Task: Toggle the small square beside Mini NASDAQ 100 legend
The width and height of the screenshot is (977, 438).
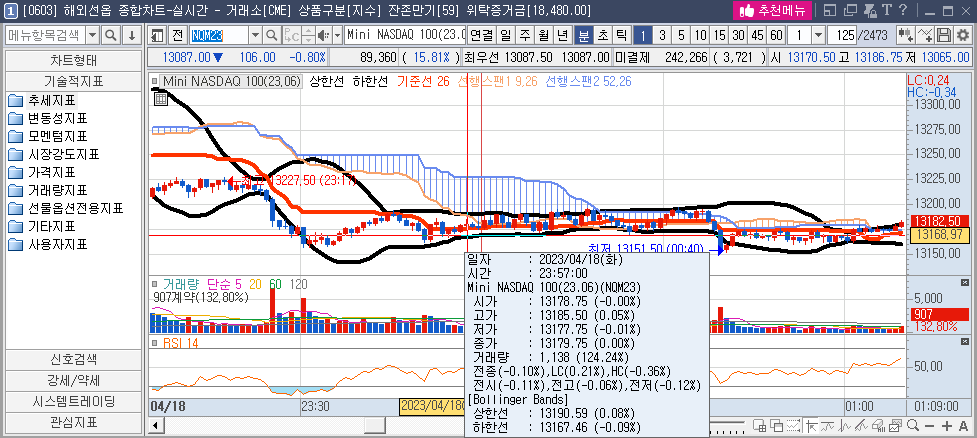Action: click(155, 81)
